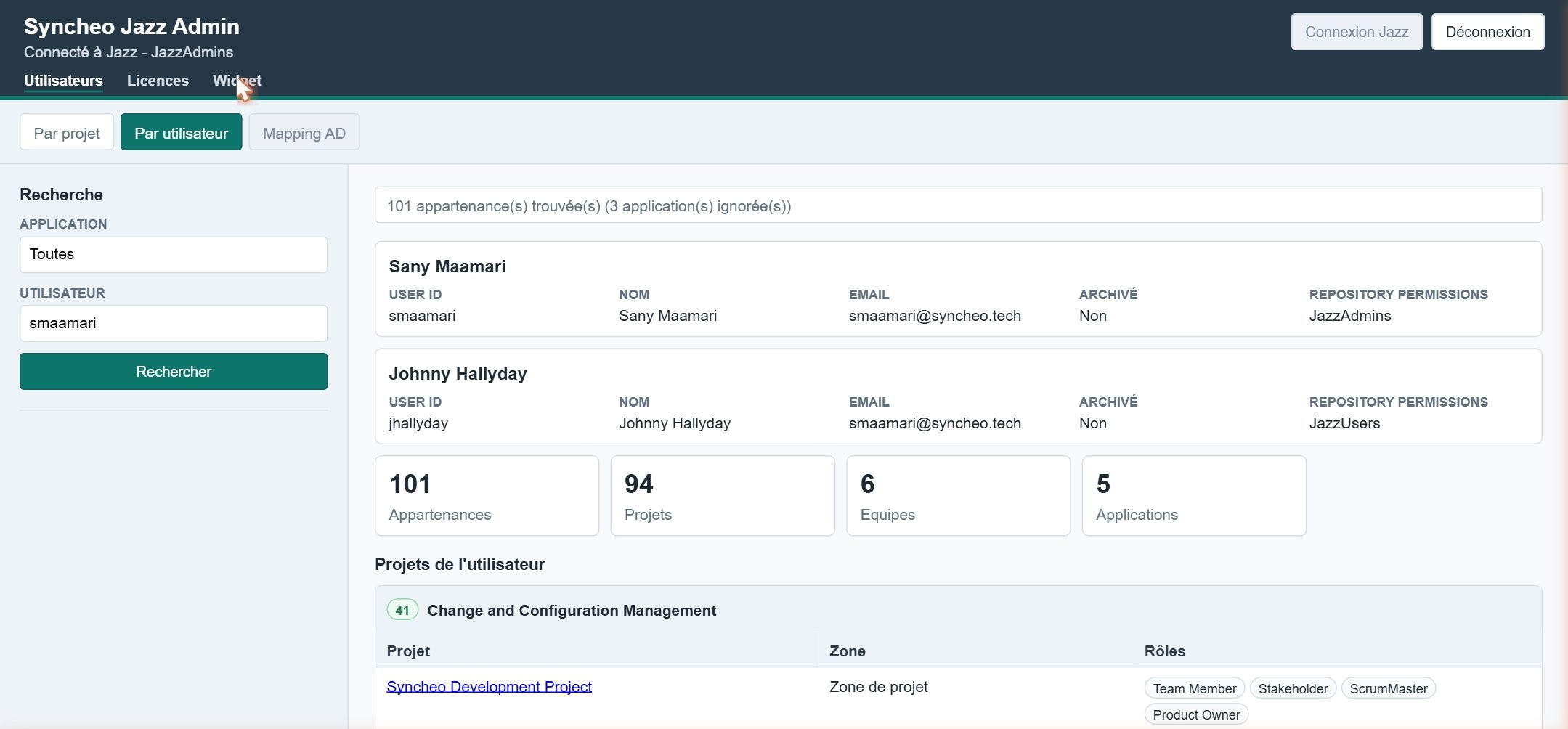The width and height of the screenshot is (1568, 729).
Task: Open the Mapping AD view
Action: (x=304, y=133)
